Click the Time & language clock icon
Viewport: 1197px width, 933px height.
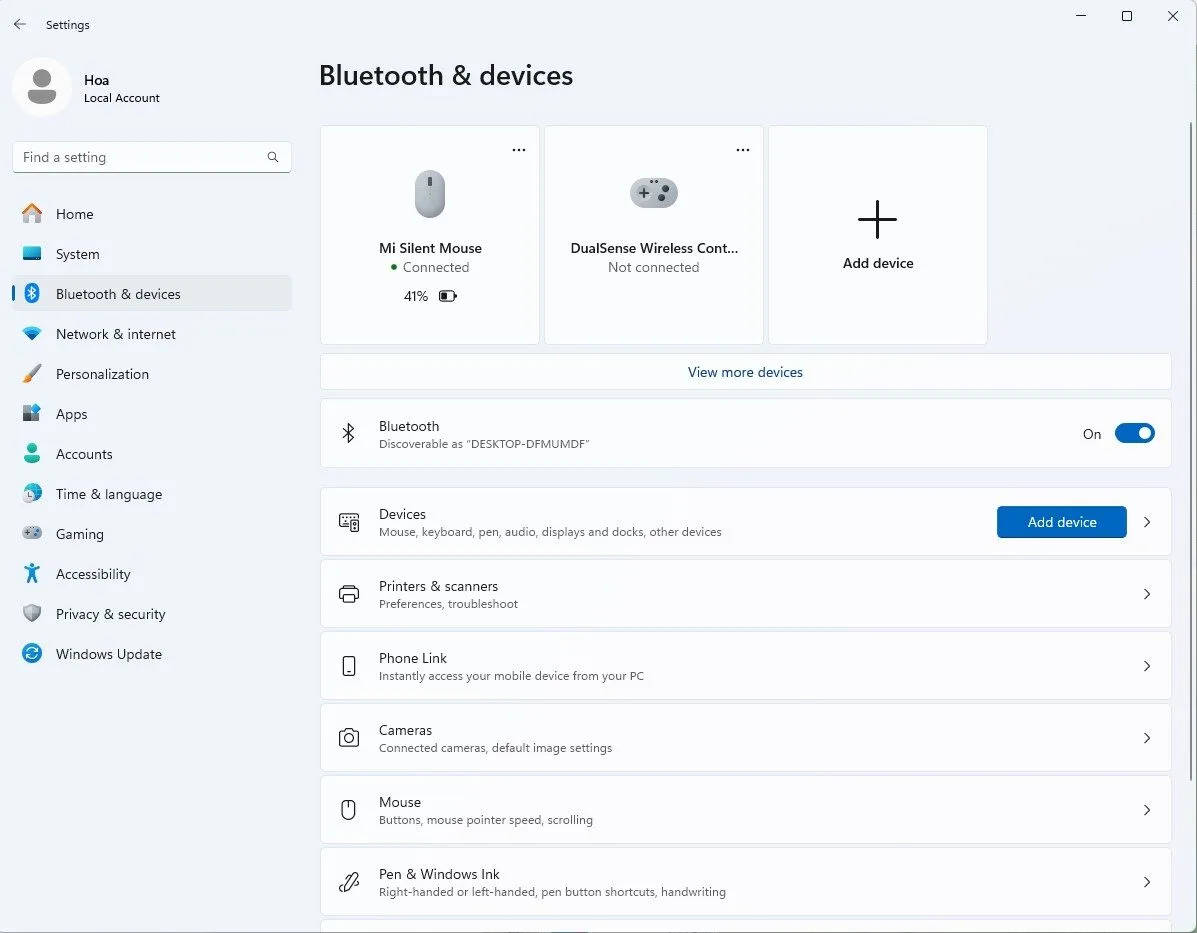pos(32,493)
